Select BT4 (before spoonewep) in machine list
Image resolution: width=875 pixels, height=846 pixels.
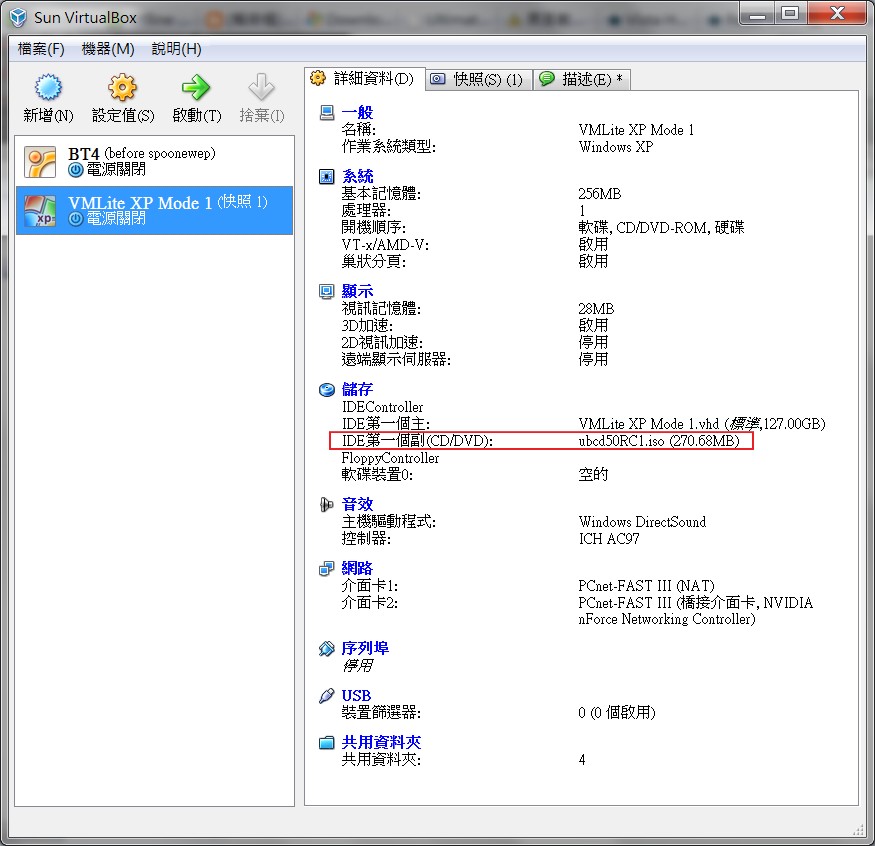point(155,162)
